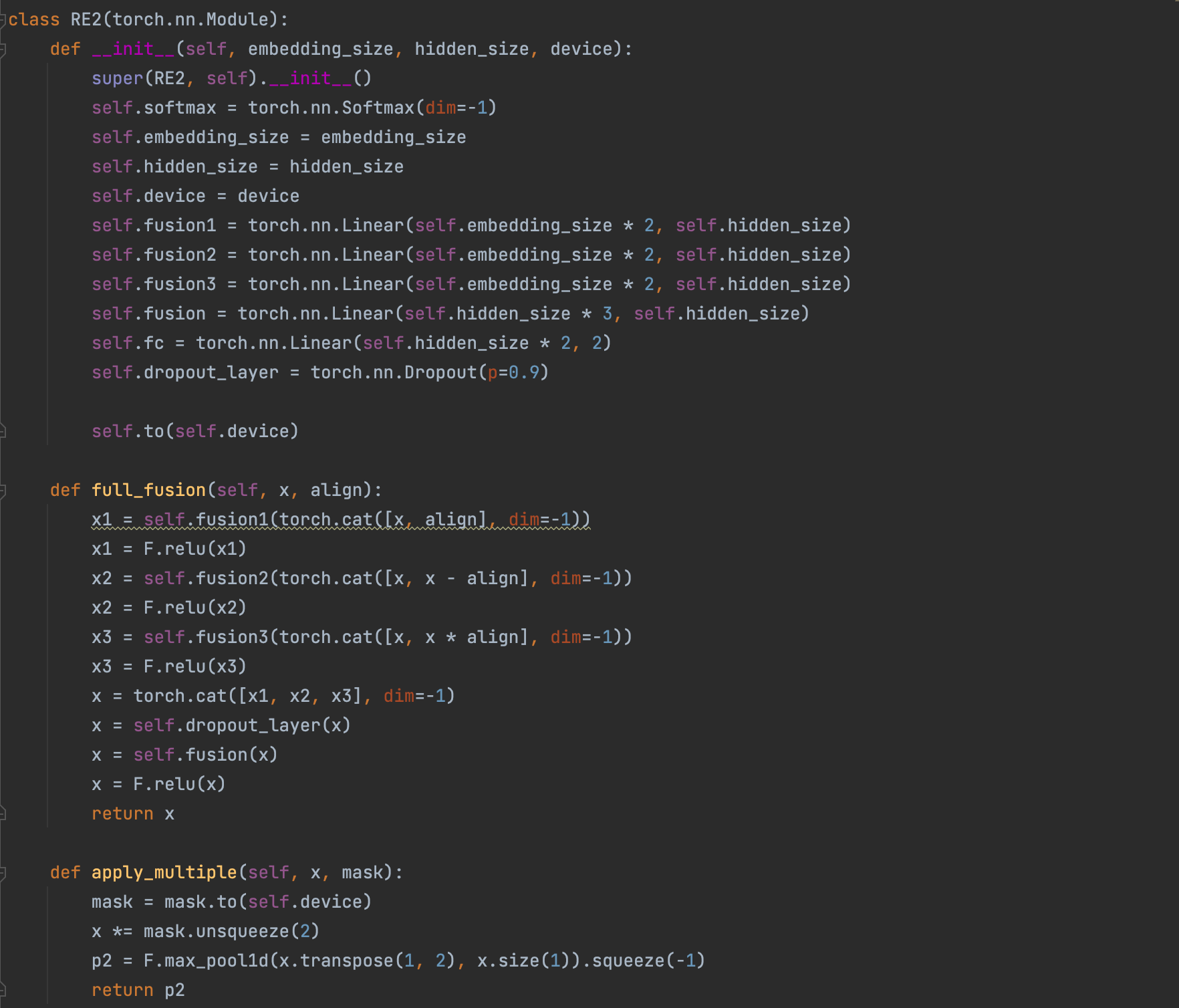
Task: Collapse the __init__ method fold marker
Action: pos(3,49)
